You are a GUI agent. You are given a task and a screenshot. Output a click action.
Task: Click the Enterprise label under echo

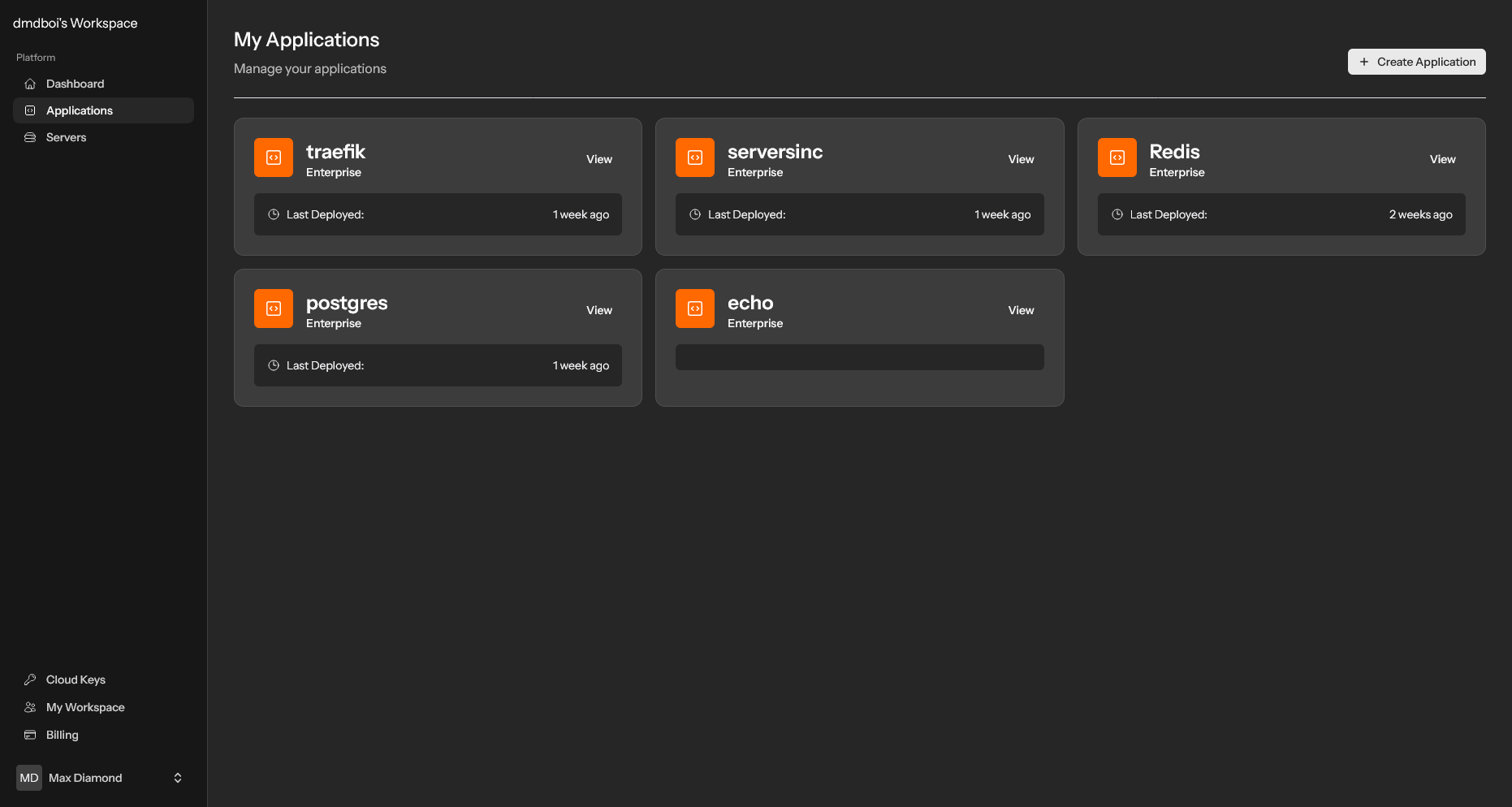coord(755,323)
